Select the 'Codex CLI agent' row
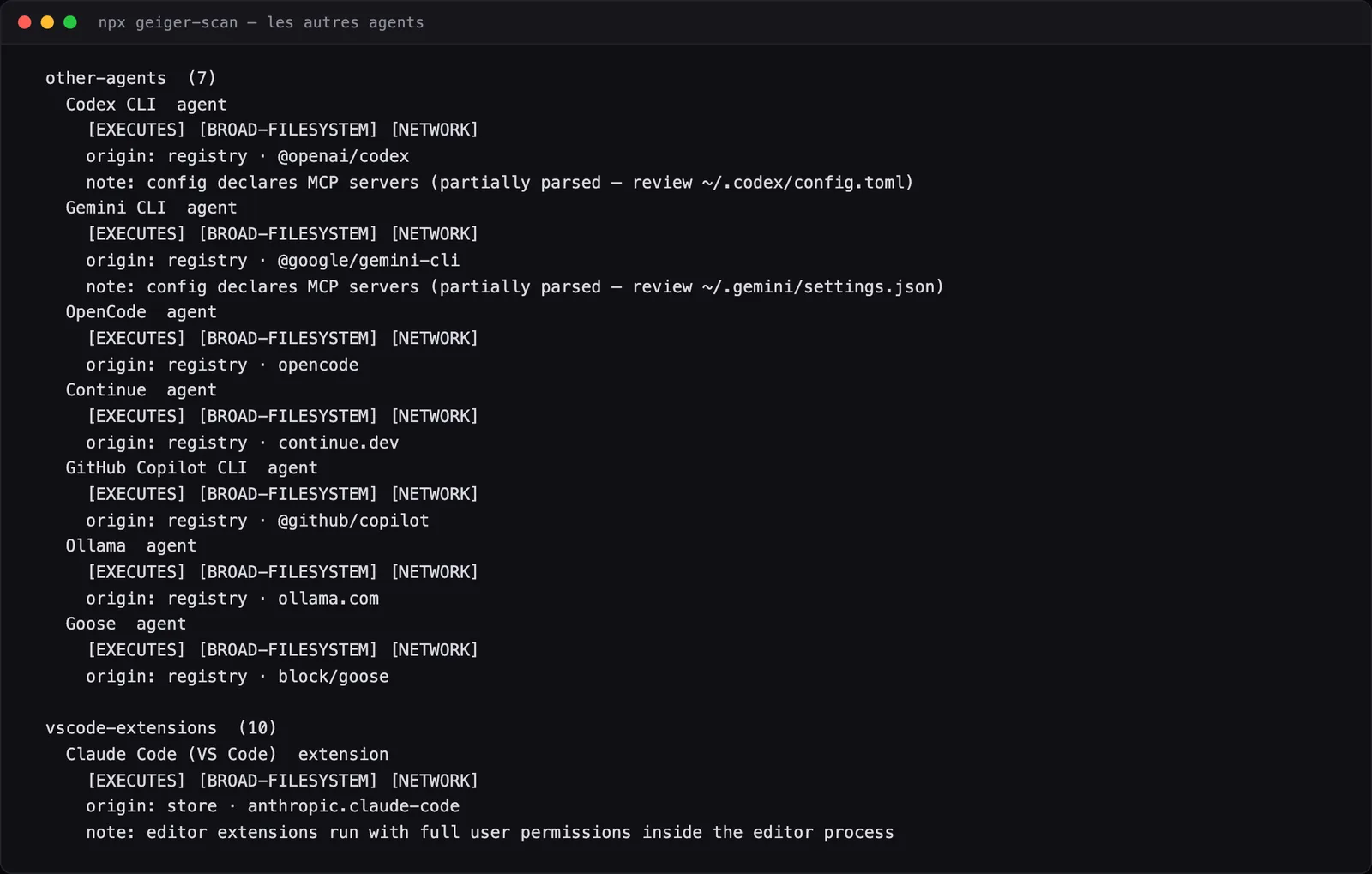 click(x=146, y=105)
